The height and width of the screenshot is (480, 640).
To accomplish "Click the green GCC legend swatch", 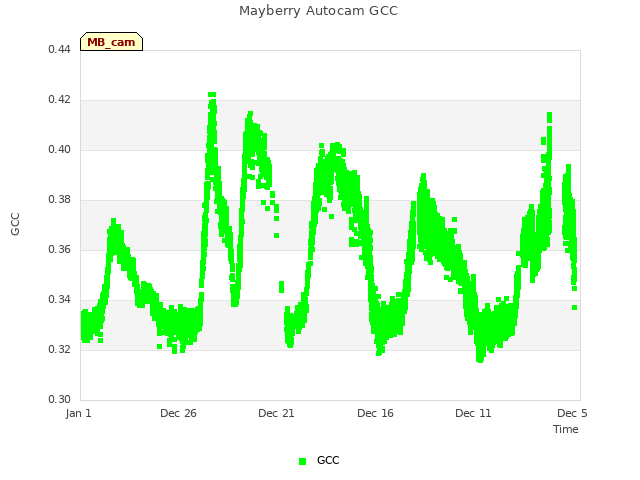I will coord(302,461).
